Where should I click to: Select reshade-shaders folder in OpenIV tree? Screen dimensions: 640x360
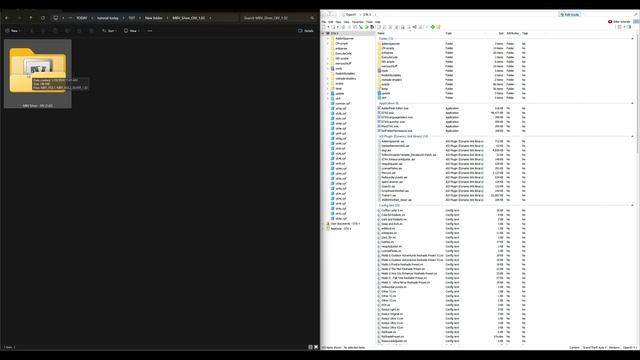point(346,78)
